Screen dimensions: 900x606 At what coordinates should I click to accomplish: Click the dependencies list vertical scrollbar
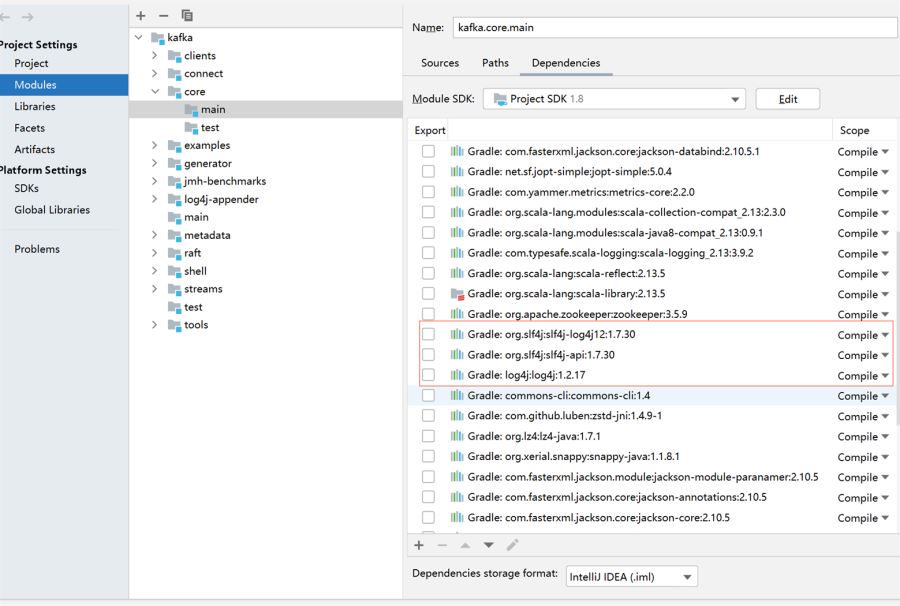pyautogui.click(x=897, y=327)
